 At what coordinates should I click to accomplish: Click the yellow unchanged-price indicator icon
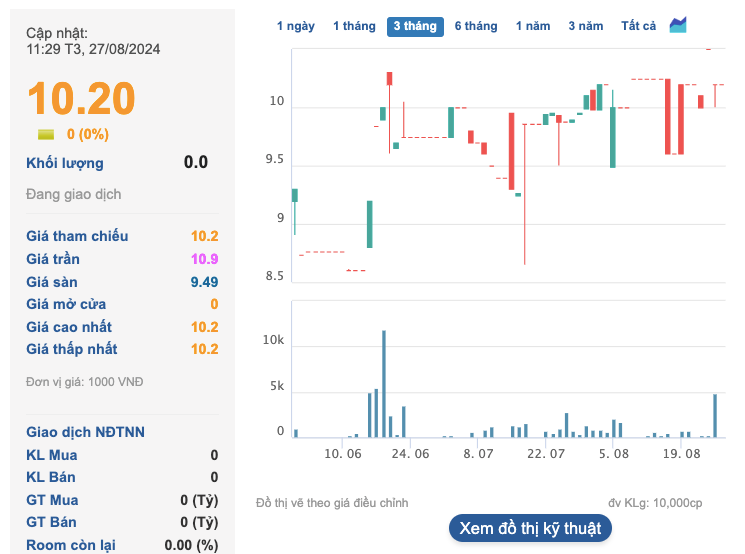click(x=46, y=135)
